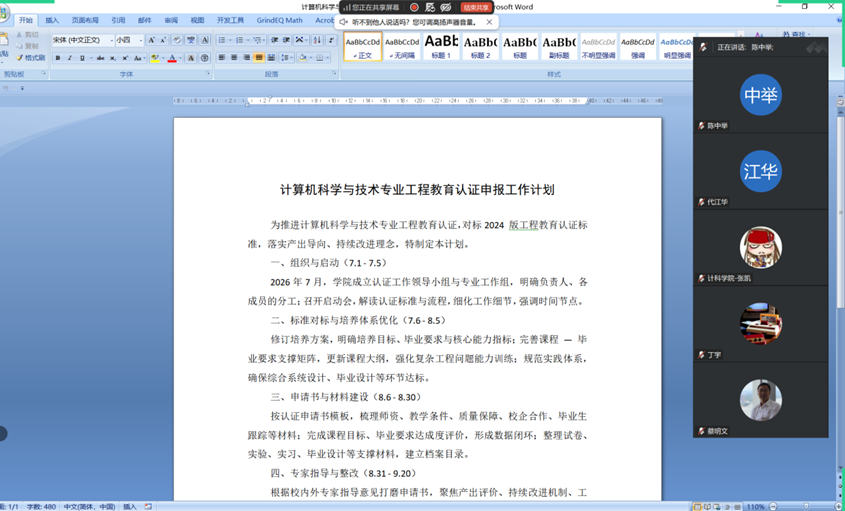
Task: Open the bullet list dropdown arrow
Action: [230, 40]
